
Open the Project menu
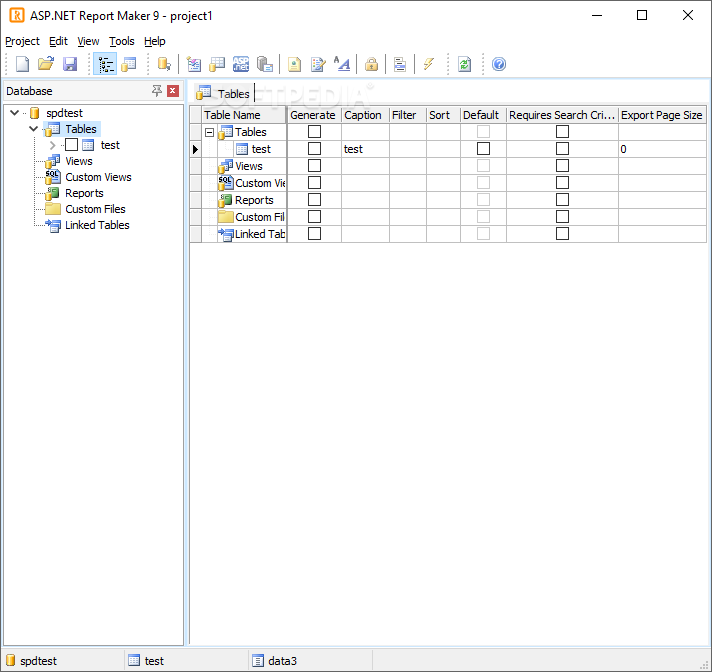pyautogui.click(x=22, y=41)
